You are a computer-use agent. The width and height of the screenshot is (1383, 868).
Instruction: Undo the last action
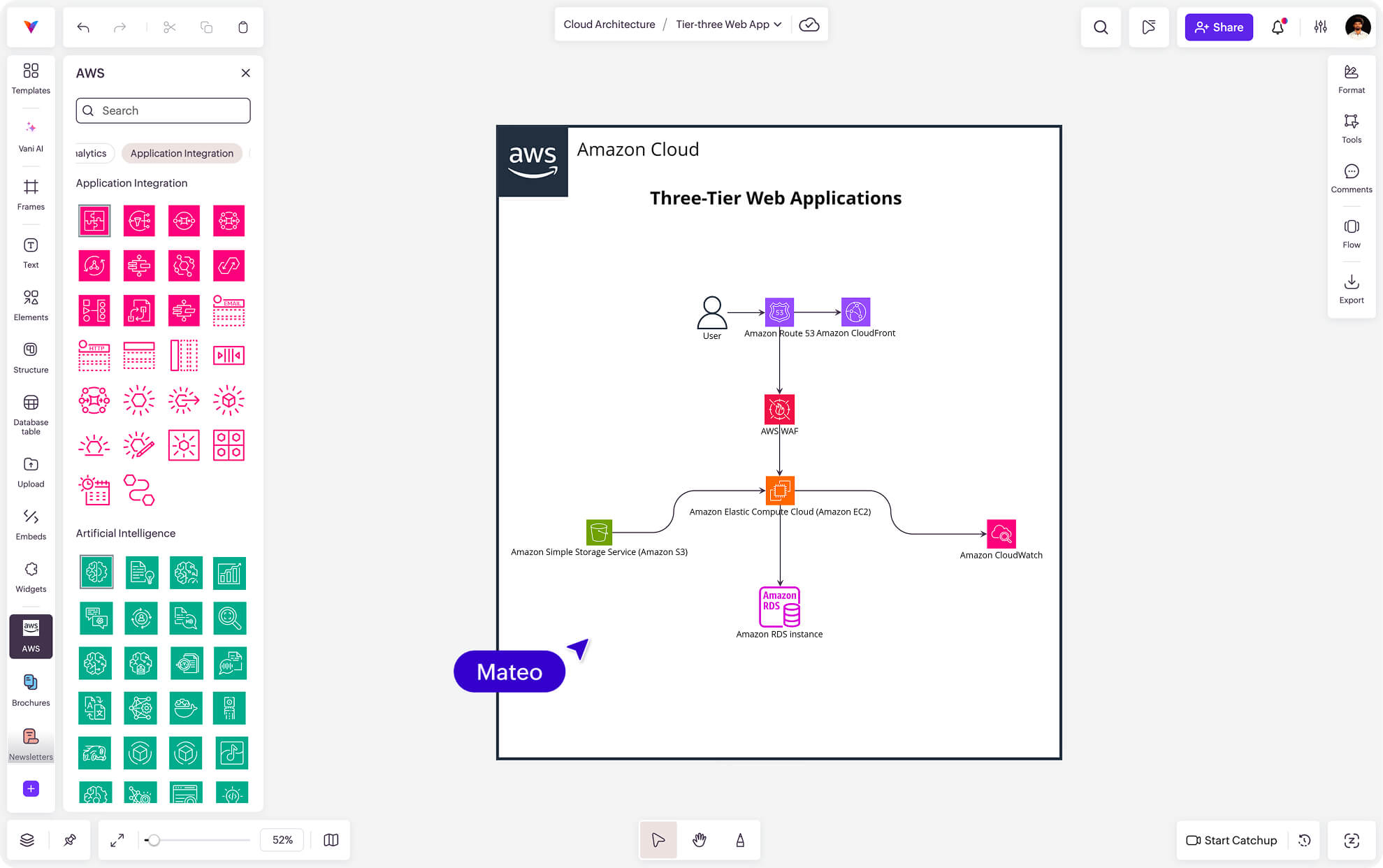(83, 27)
